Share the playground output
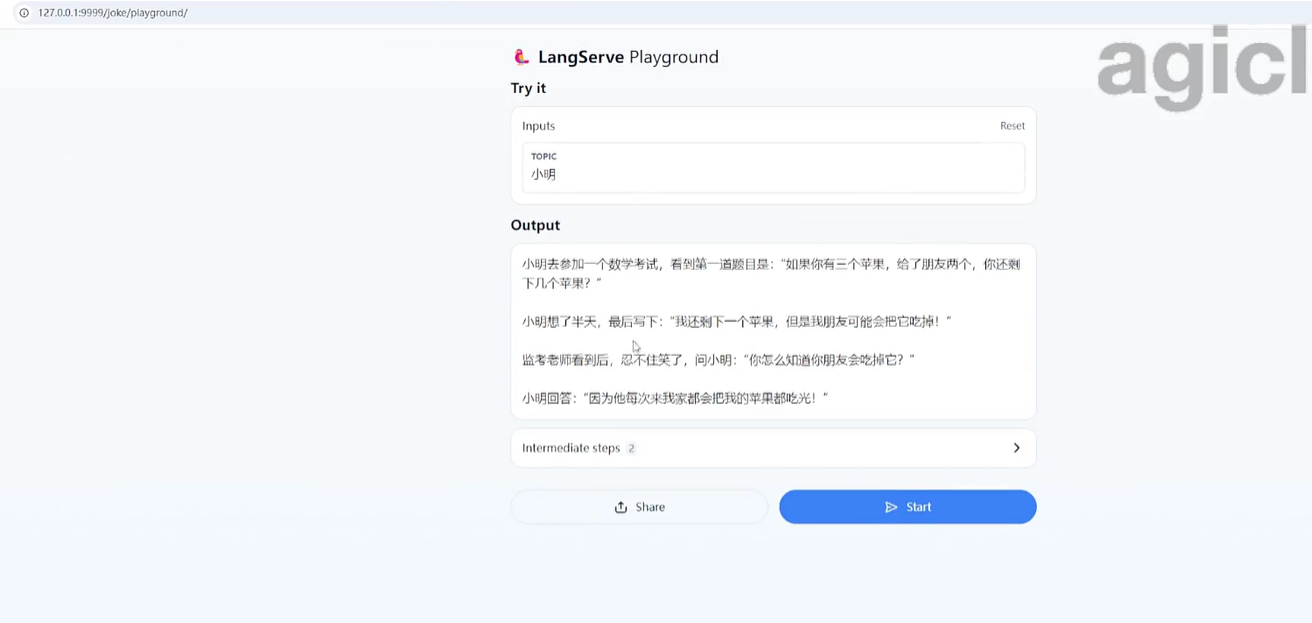 (639, 507)
